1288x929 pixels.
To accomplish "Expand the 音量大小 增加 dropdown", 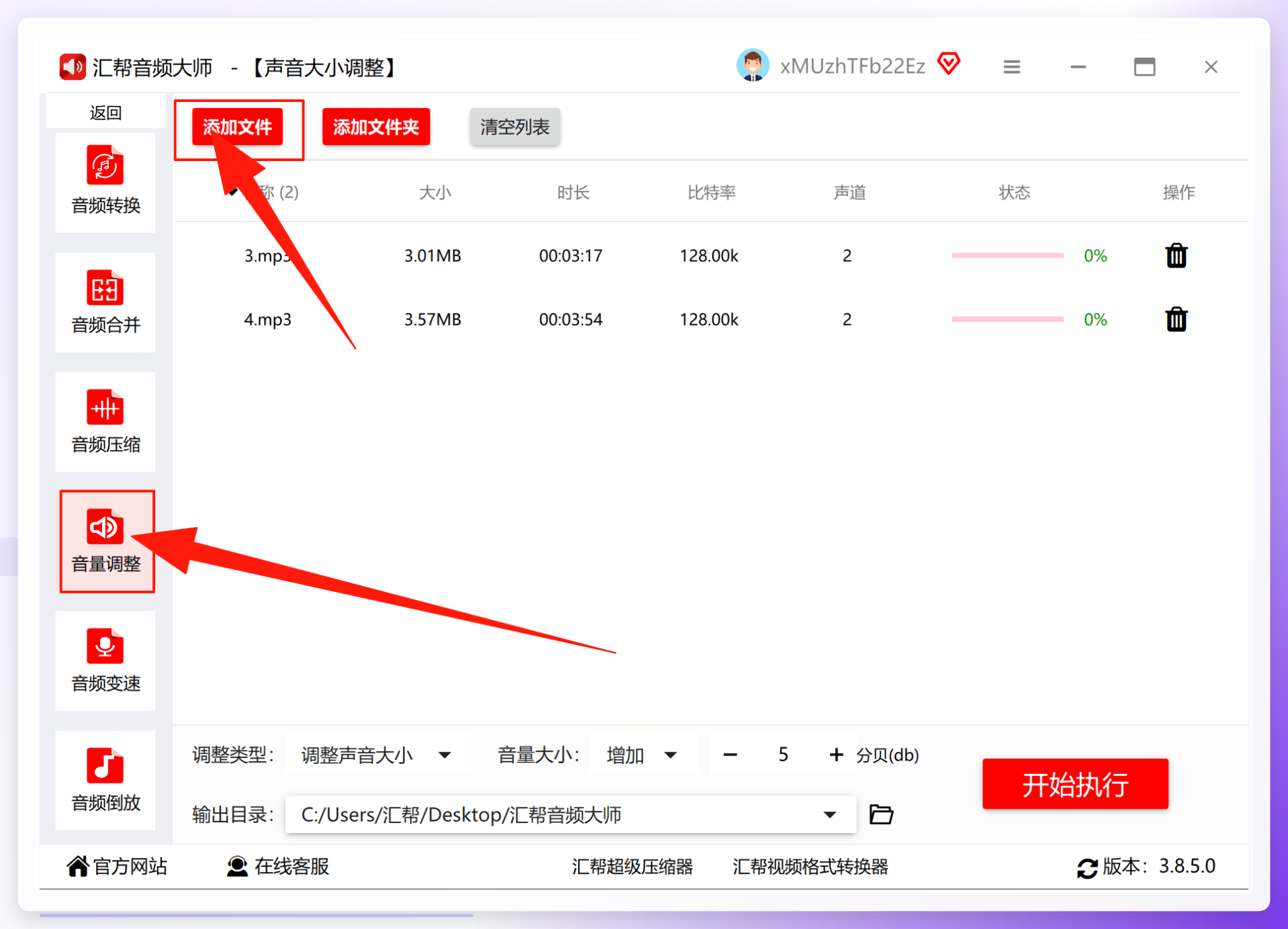I will coord(643,755).
